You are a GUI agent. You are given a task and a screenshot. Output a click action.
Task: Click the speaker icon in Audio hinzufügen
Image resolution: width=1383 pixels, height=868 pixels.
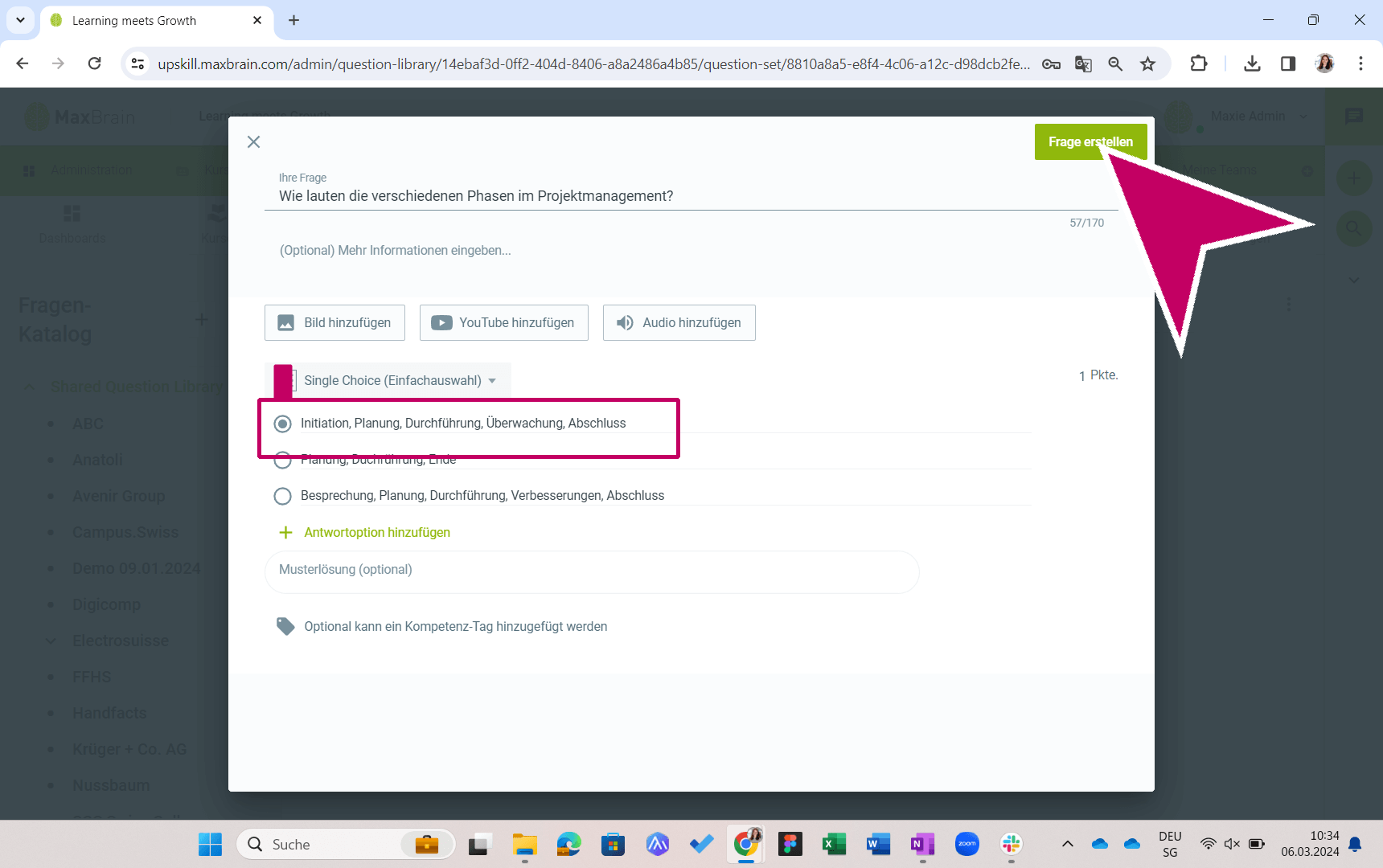625,322
